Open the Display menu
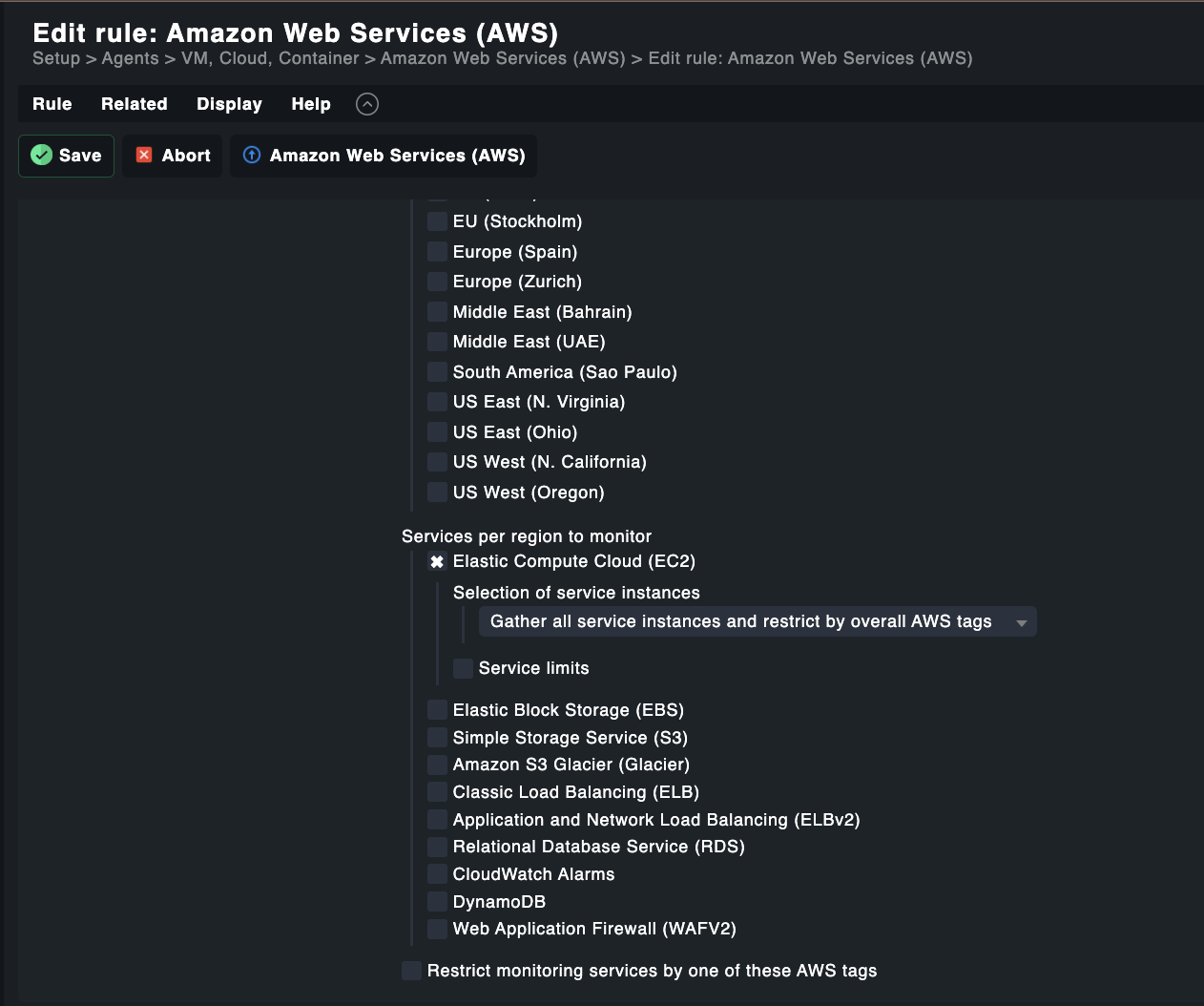Image resolution: width=1204 pixels, height=1006 pixels. click(229, 104)
